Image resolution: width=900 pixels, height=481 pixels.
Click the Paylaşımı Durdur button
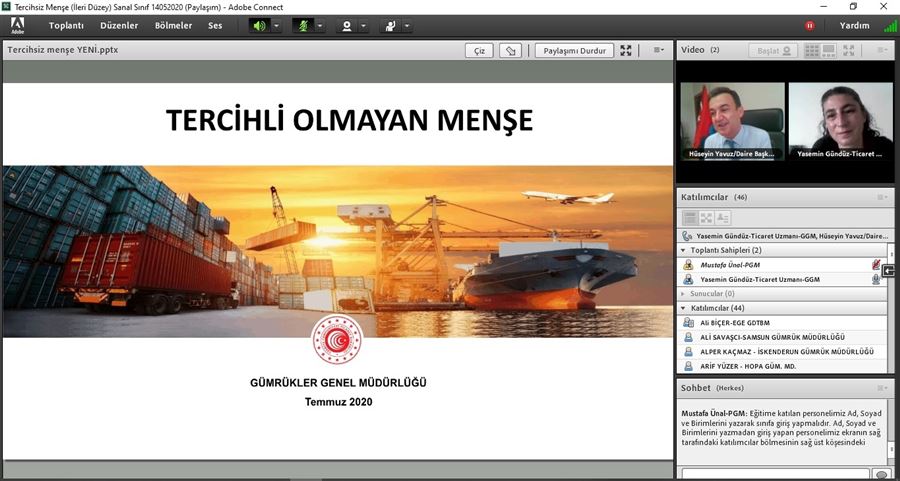pyautogui.click(x=573, y=50)
